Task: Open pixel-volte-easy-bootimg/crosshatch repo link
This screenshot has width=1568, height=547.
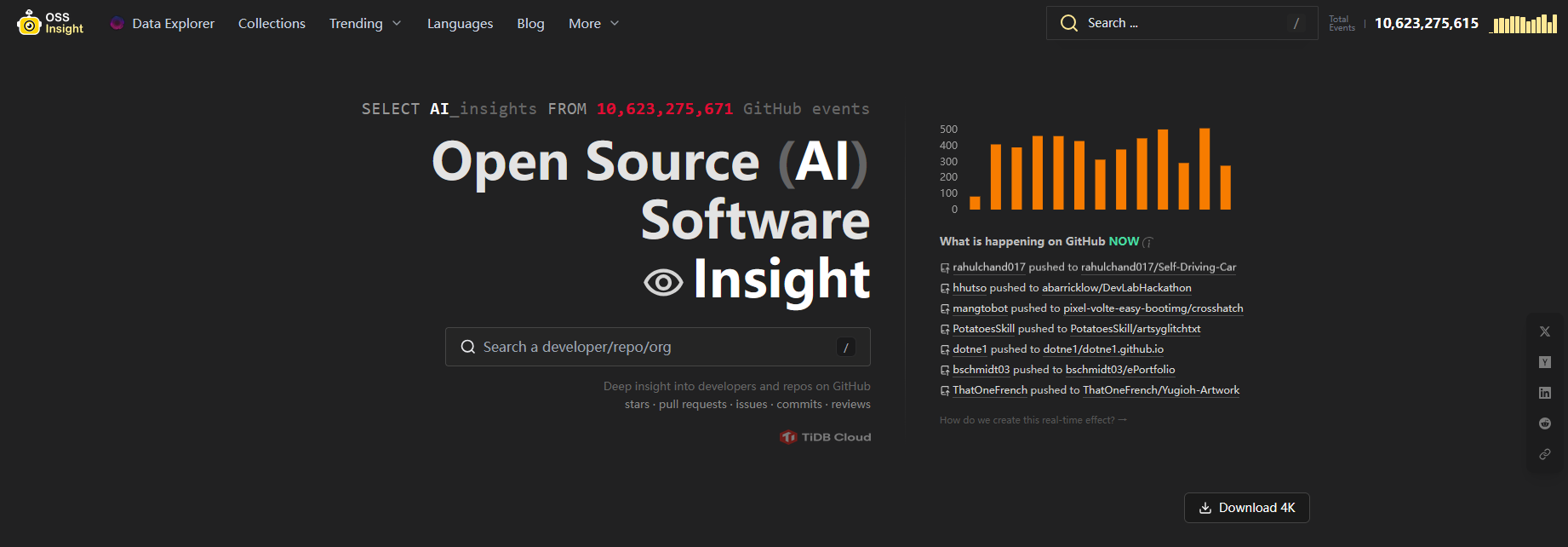Action: [x=1153, y=308]
